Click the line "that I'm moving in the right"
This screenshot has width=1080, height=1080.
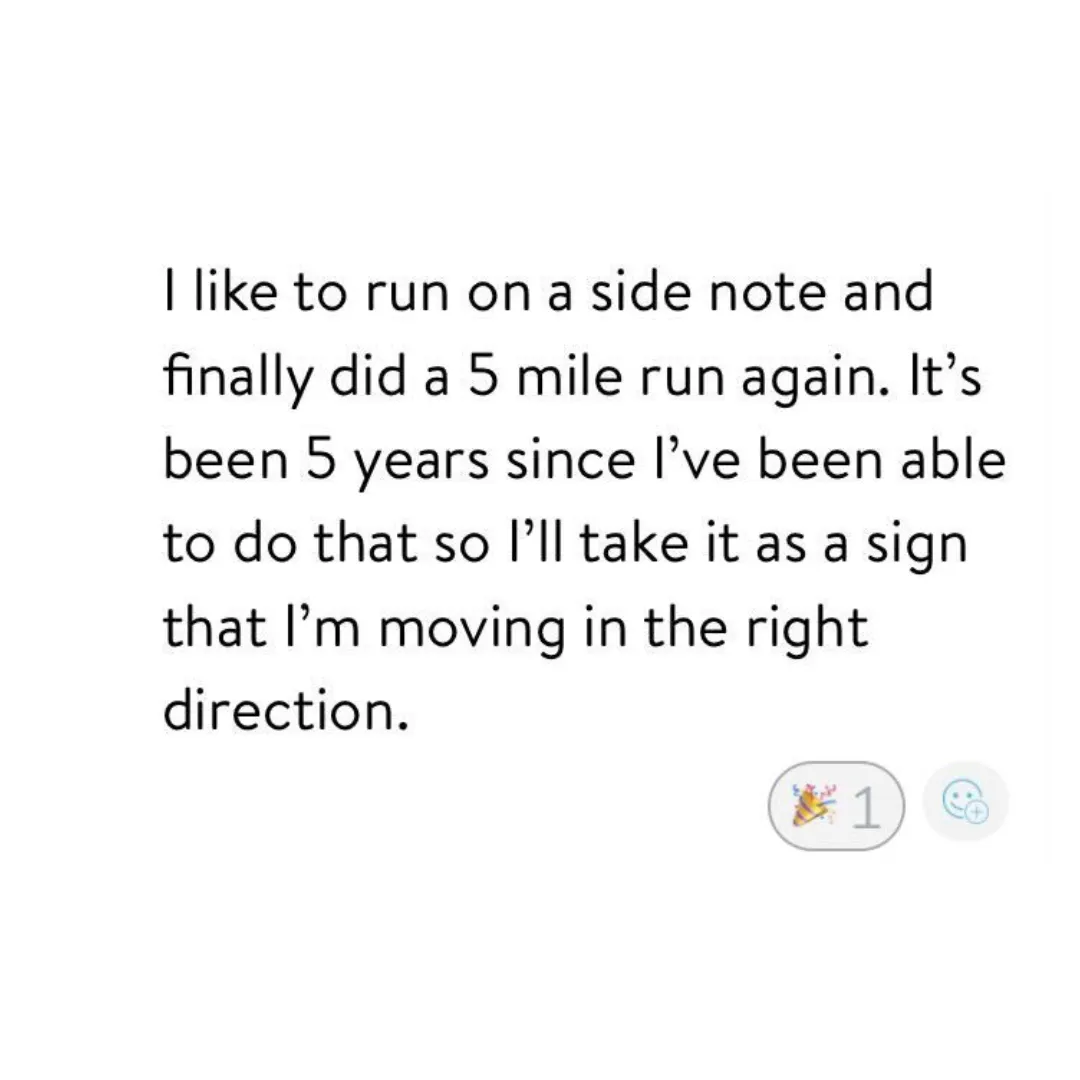515,628
